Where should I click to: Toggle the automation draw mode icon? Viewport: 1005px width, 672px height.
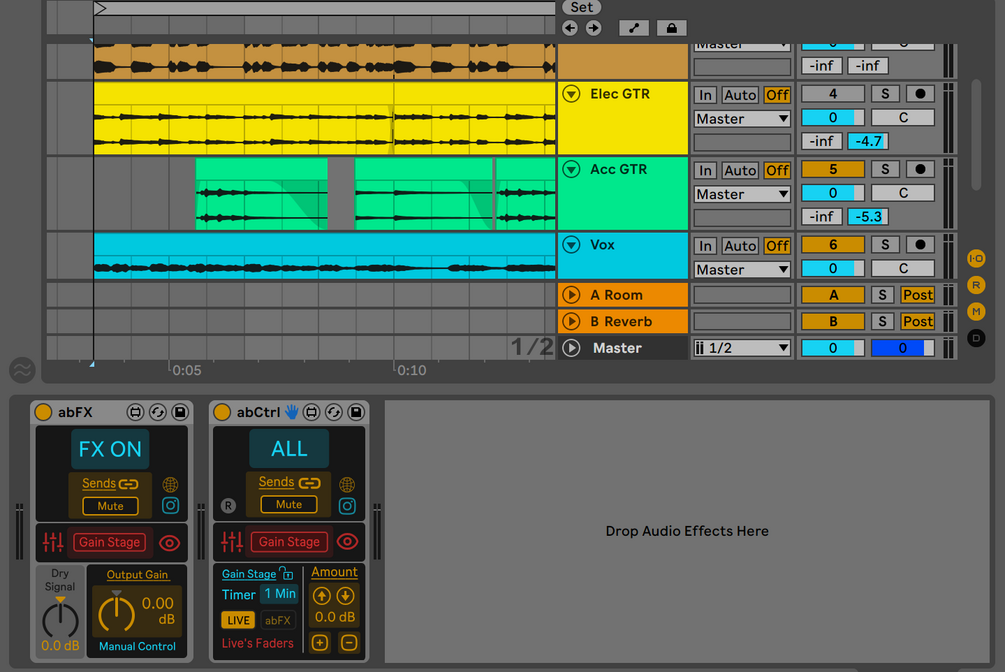click(x=634, y=28)
